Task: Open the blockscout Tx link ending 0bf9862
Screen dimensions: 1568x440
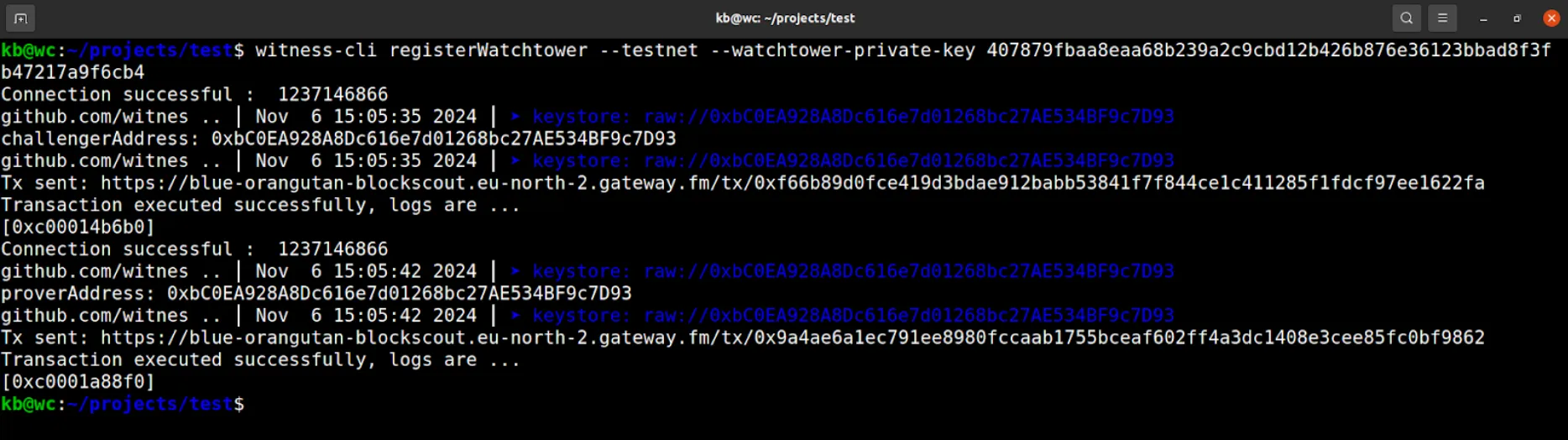Action: tap(792, 338)
